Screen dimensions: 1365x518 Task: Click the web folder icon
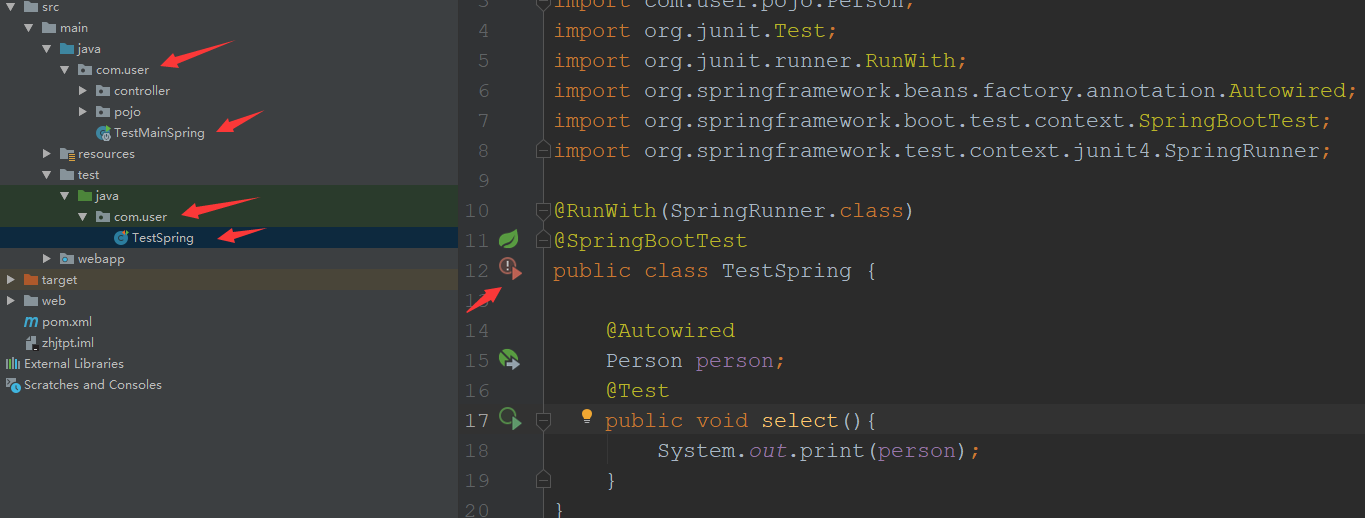(30, 301)
